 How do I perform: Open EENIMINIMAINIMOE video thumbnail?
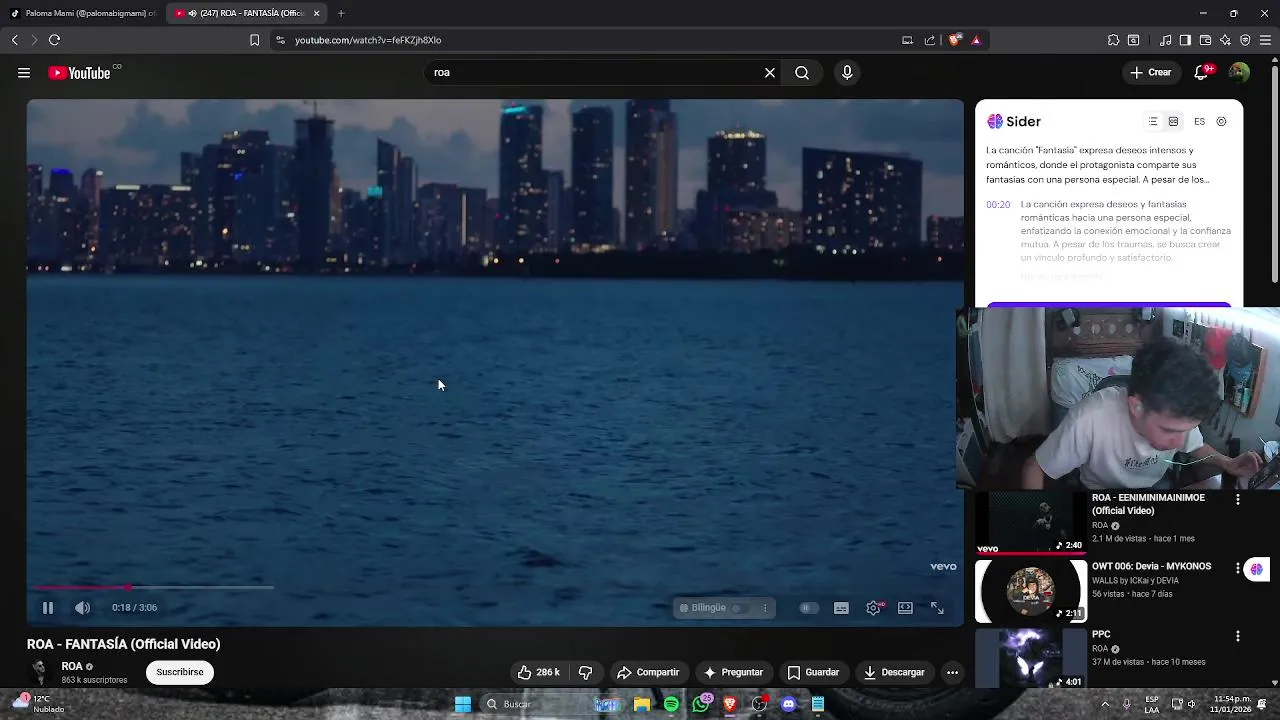coord(1031,522)
